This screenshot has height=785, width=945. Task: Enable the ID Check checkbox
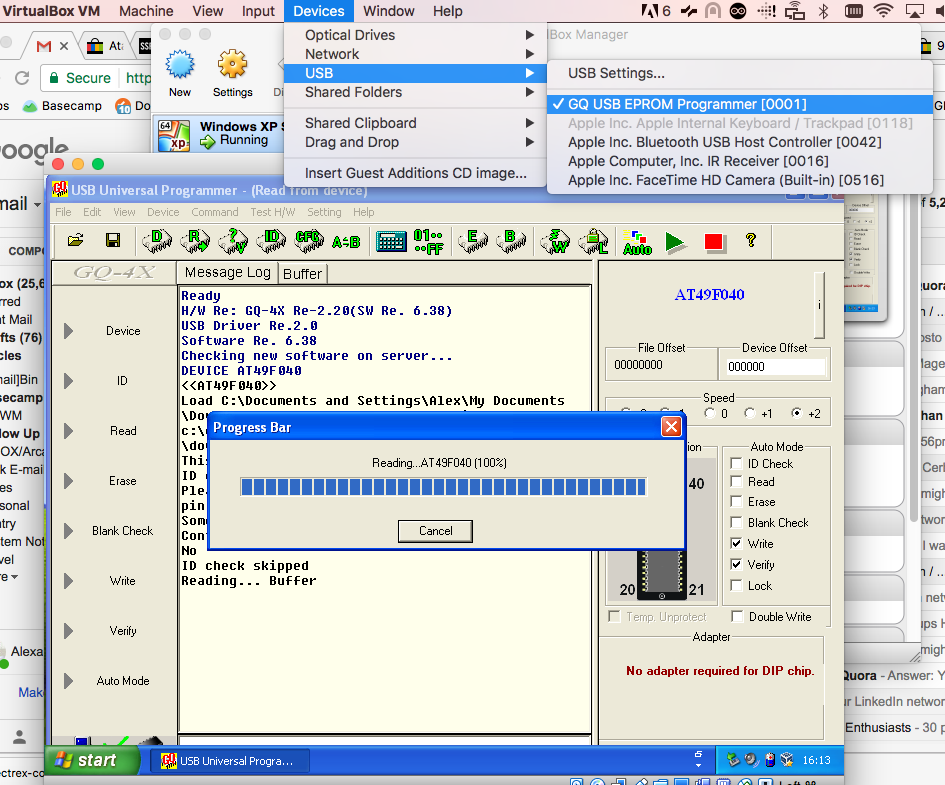737,464
